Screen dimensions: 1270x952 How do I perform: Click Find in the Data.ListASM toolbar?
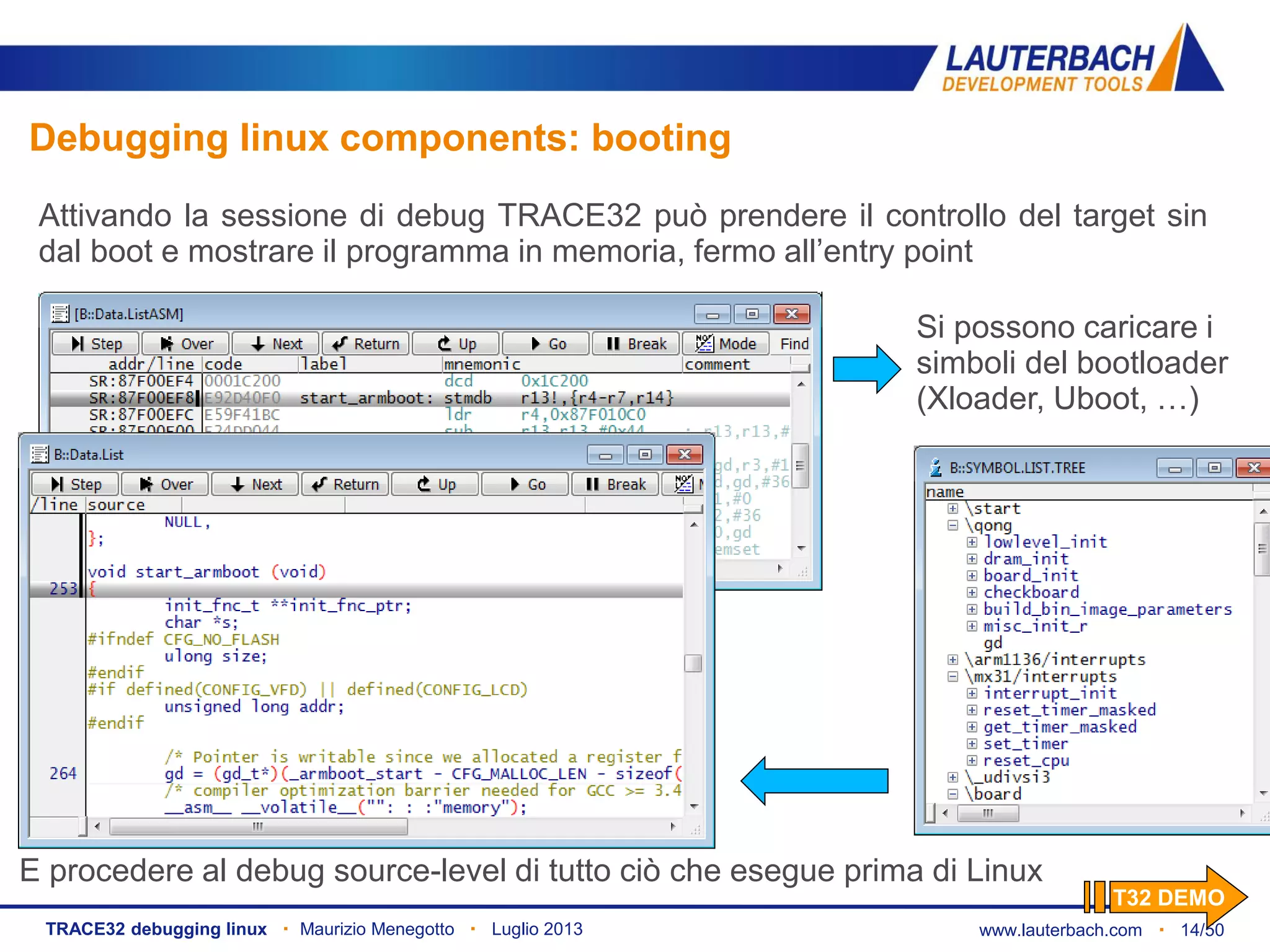tap(794, 343)
